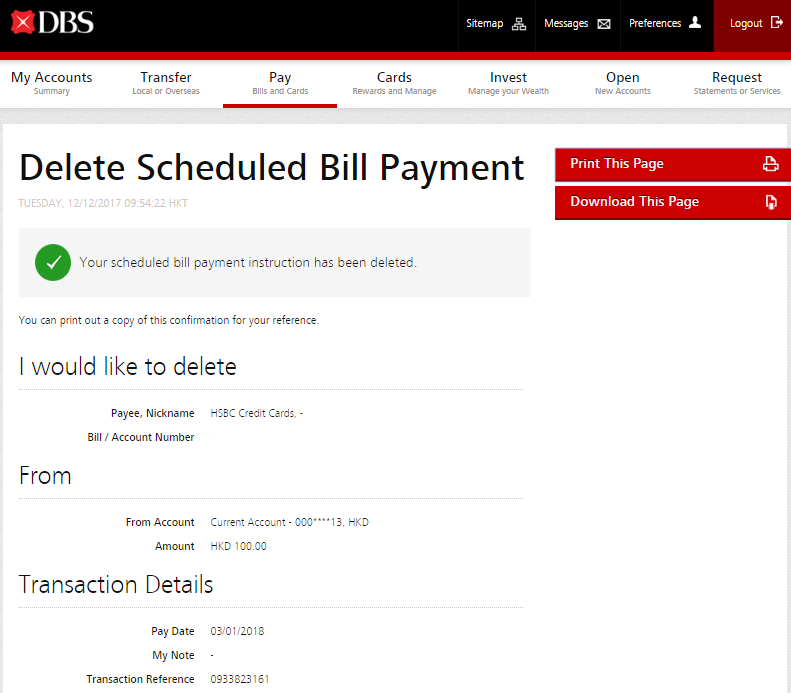
Task: Open the Open New Accounts menu
Action: pyautogui.click(x=622, y=83)
